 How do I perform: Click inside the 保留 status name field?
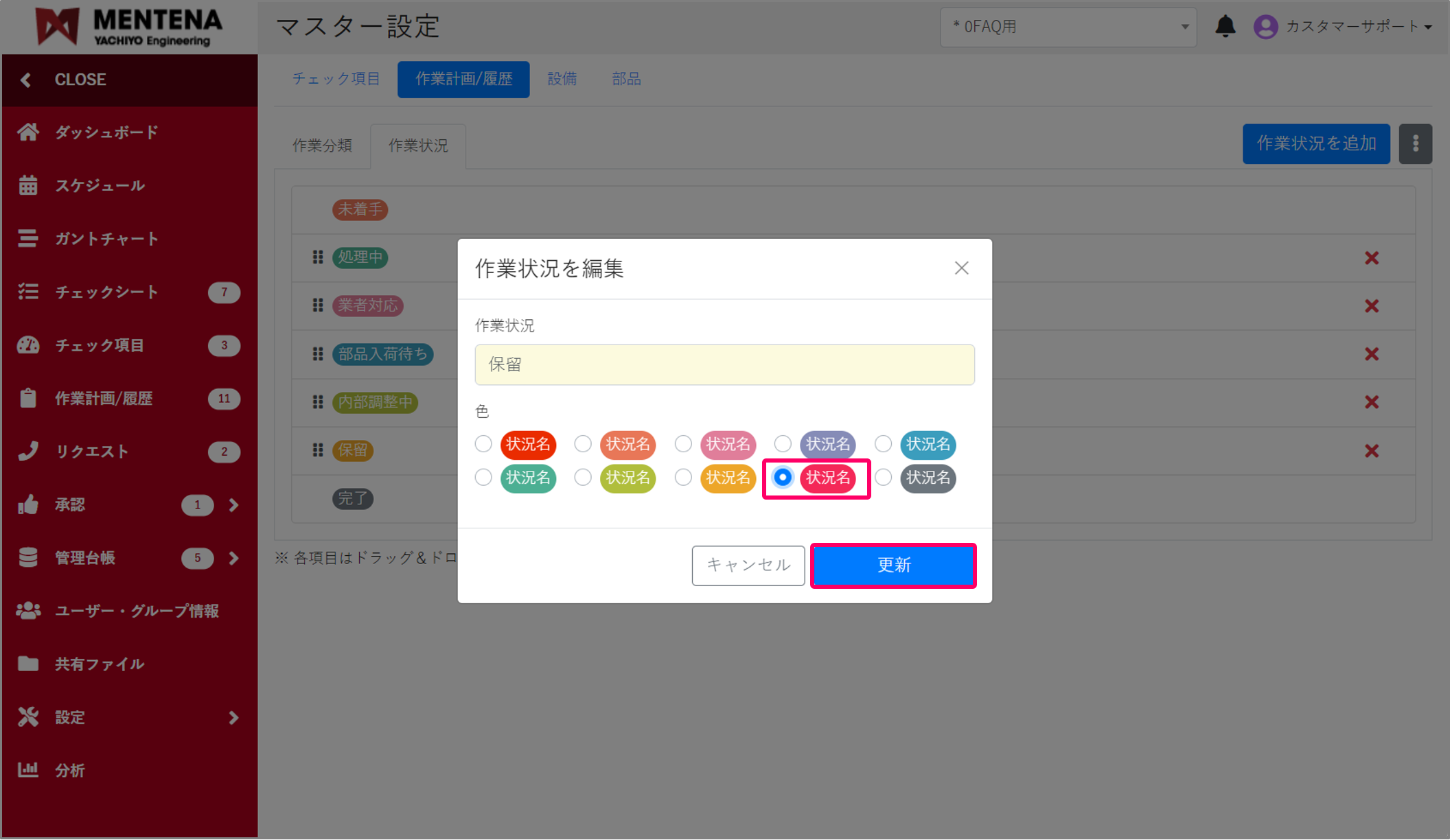(x=724, y=364)
